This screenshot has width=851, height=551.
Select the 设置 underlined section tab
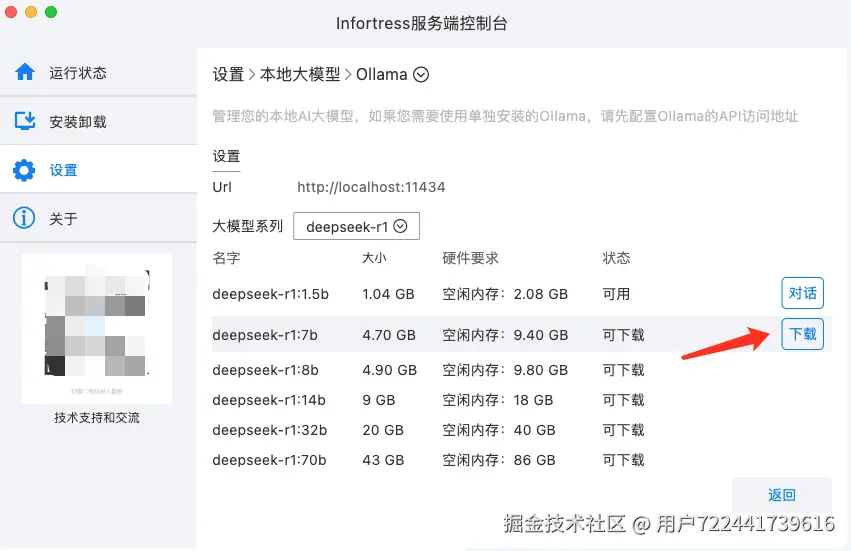pyautogui.click(x=226, y=157)
